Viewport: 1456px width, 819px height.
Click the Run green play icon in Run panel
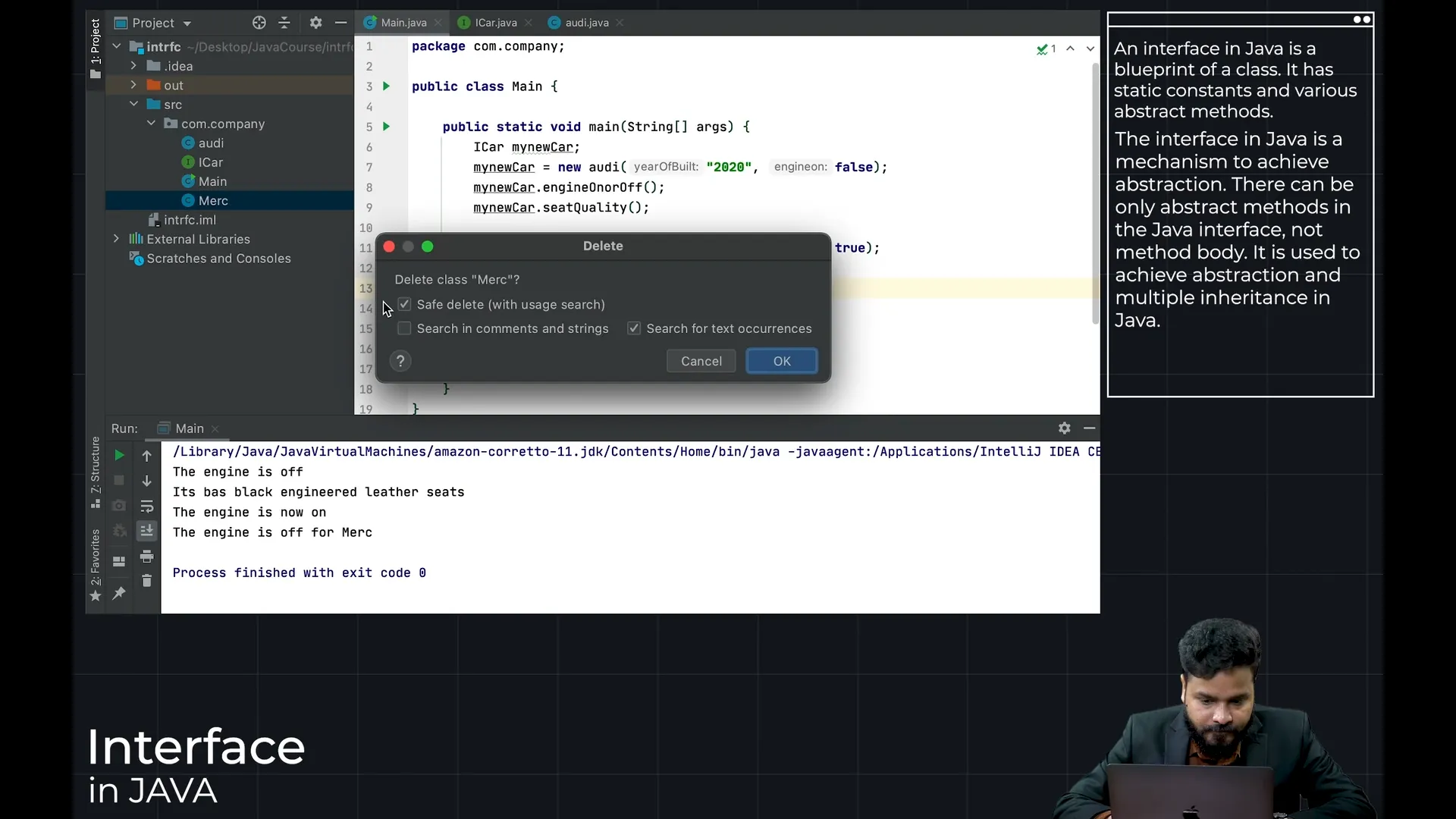click(119, 456)
